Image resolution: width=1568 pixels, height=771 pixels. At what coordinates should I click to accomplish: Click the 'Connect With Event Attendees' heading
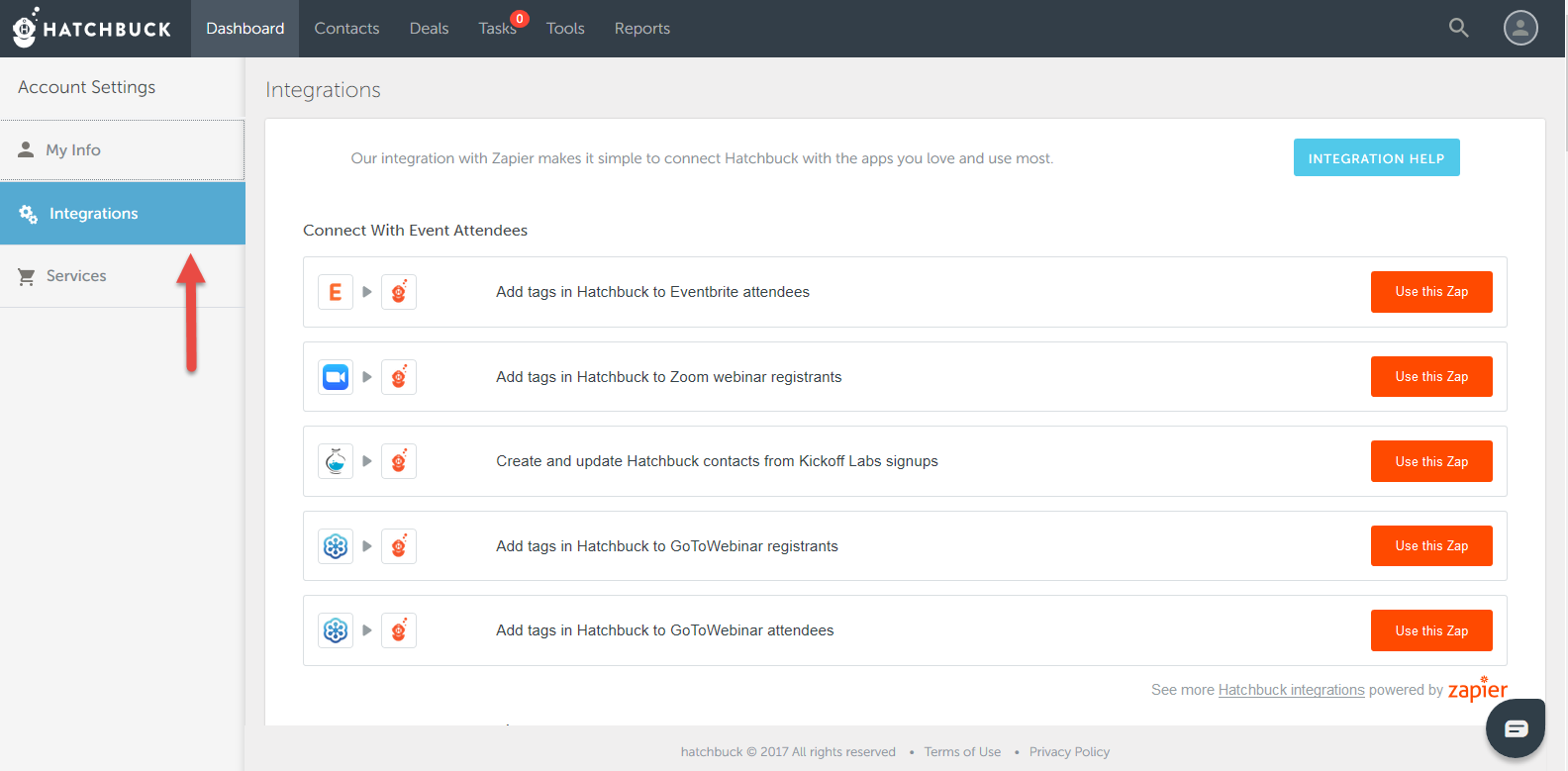tap(415, 231)
